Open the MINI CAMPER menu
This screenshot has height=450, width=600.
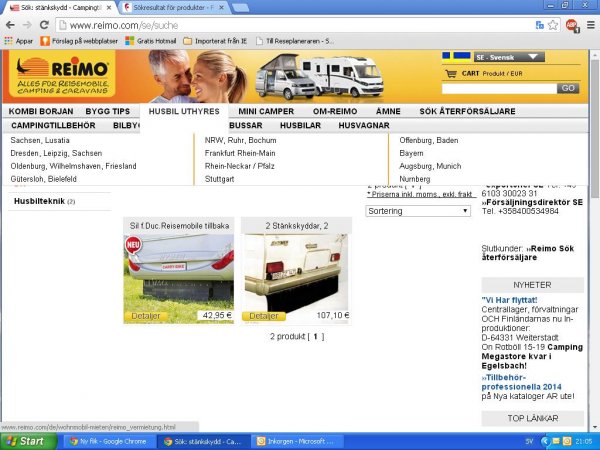click(x=266, y=111)
